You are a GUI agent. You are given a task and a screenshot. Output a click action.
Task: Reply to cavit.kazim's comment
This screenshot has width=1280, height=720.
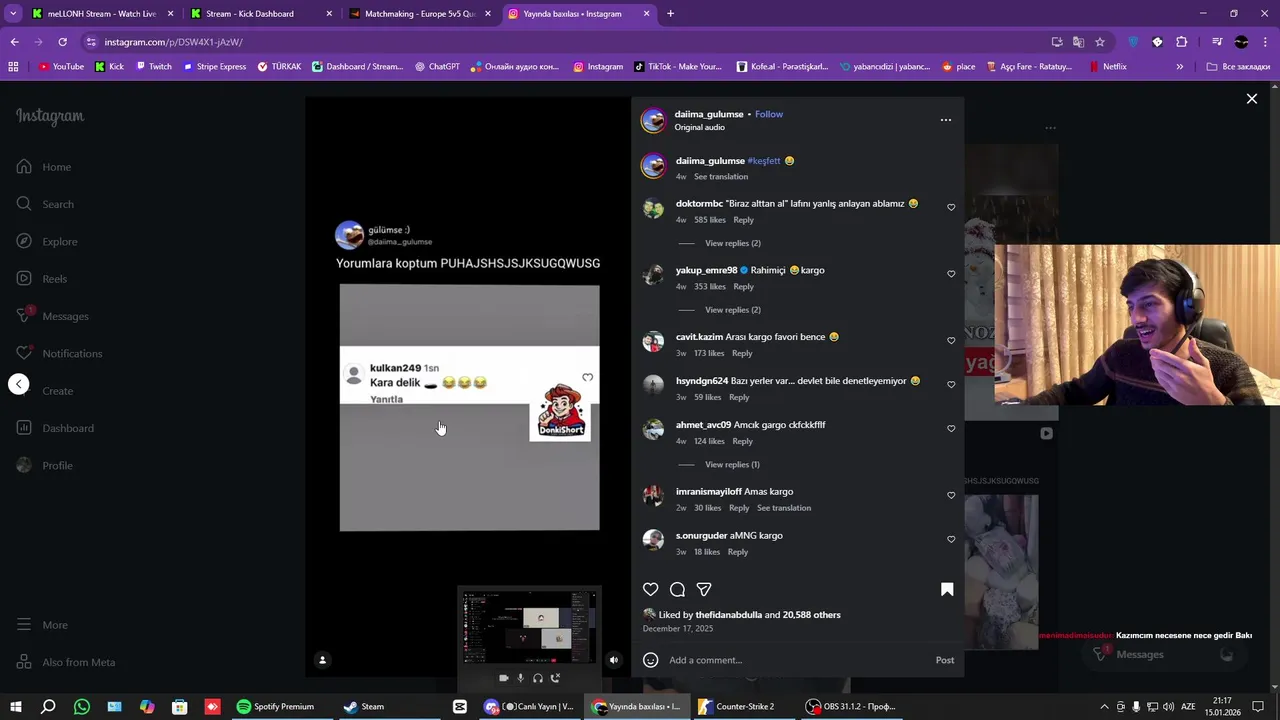point(742,353)
